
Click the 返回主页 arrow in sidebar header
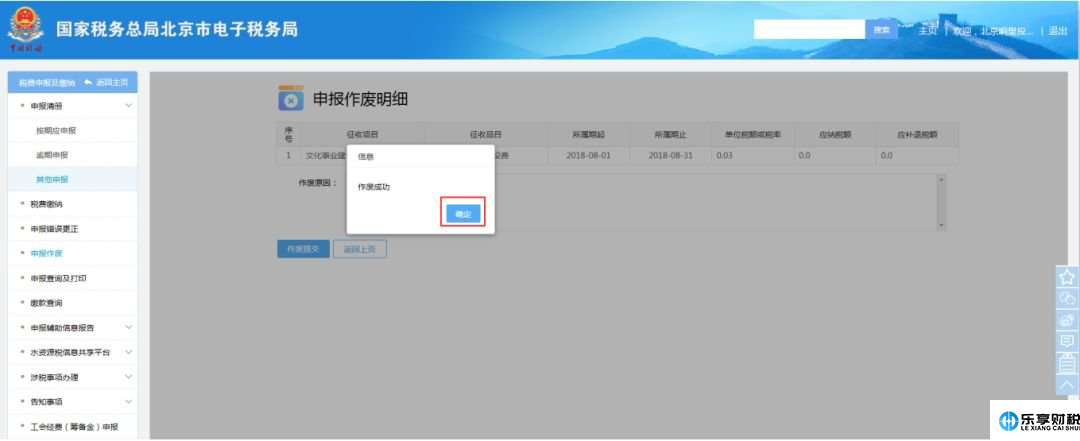pos(105,82)
